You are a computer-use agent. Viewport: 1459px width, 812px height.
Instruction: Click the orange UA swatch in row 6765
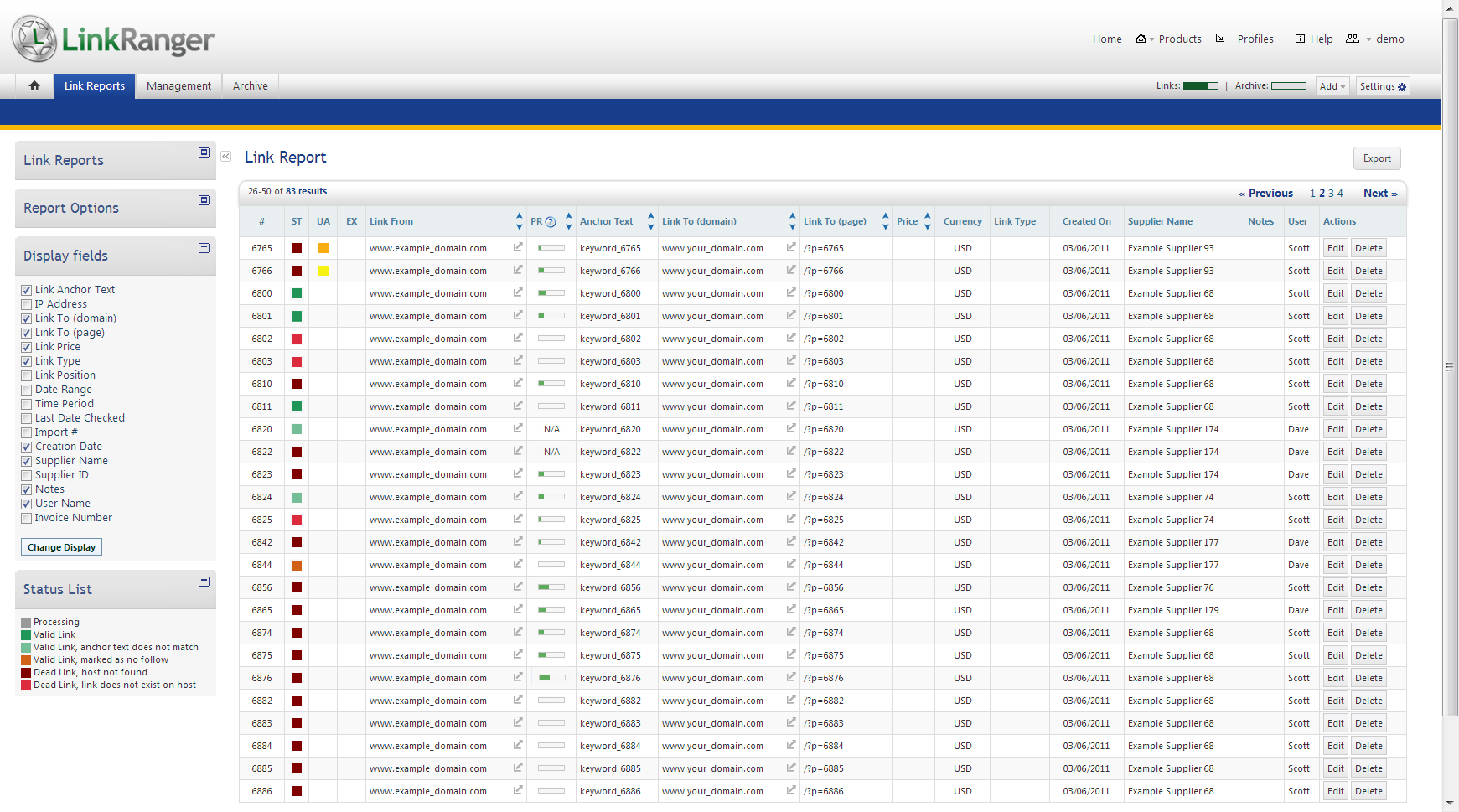click(323, 248)
